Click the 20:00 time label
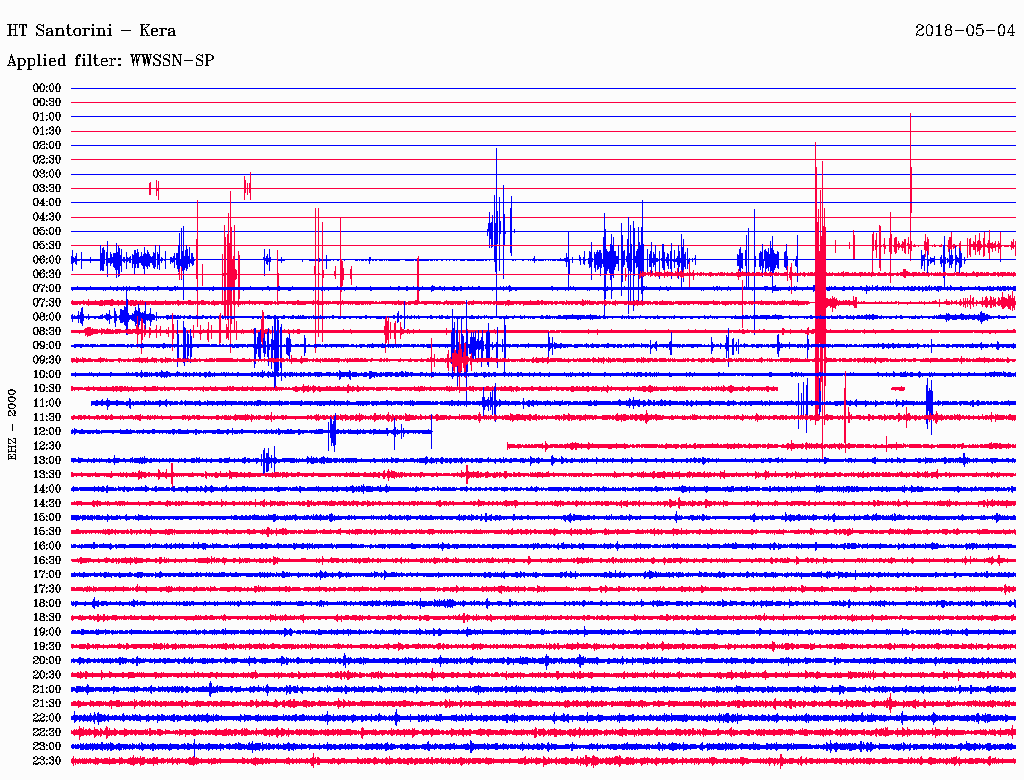The height and width of the screenshot is (780, 1024). 47,661
